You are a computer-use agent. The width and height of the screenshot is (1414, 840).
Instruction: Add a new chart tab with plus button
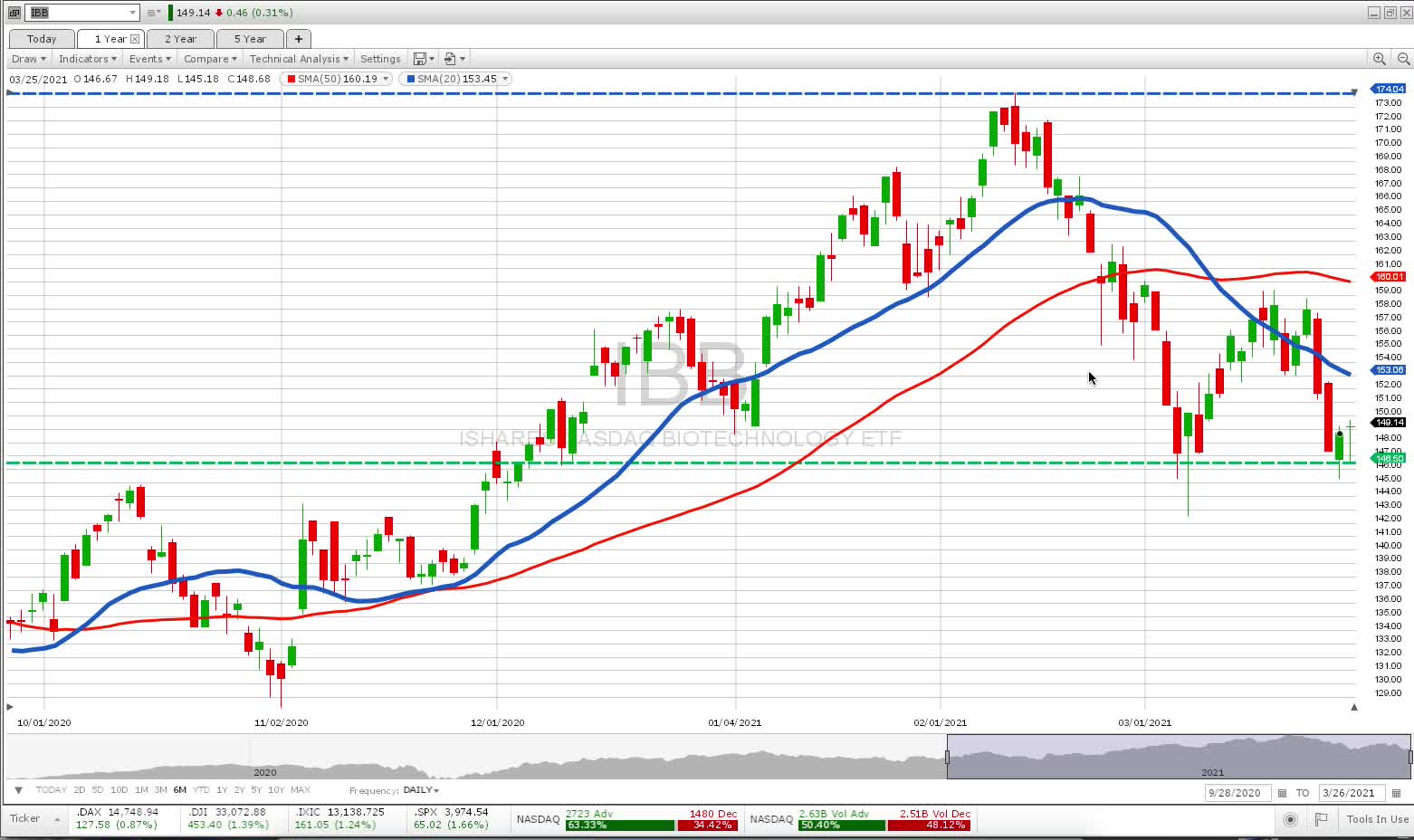coord(299,39)
